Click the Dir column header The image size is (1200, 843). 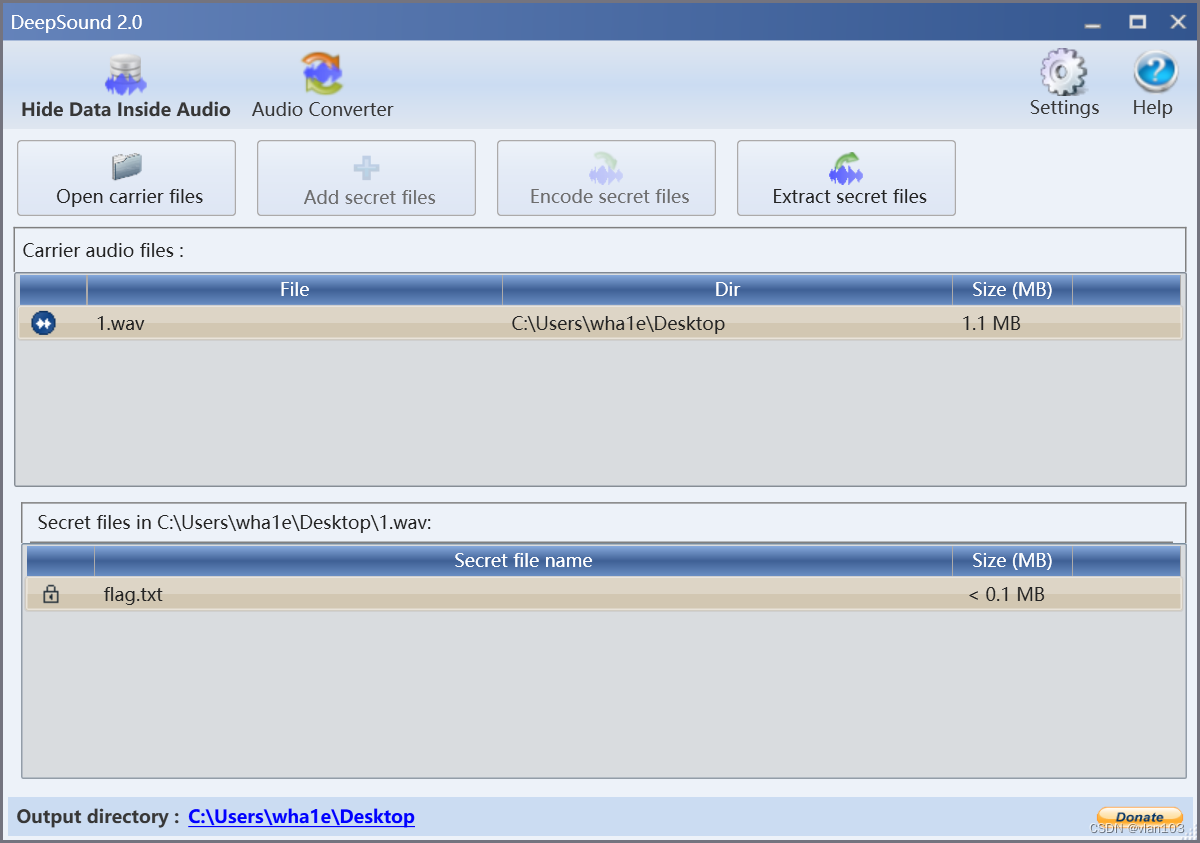tap(727, 289)
